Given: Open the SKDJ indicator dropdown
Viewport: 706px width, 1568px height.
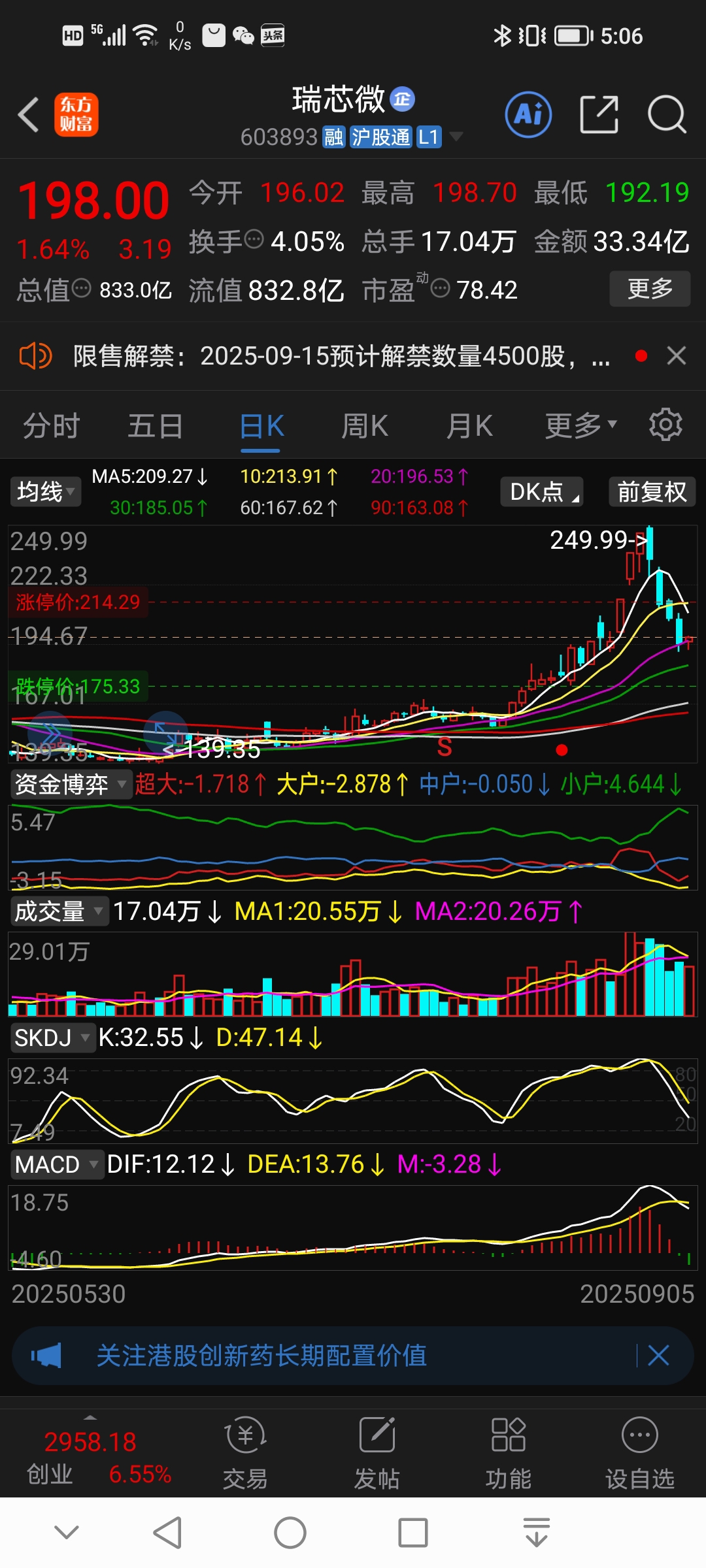Looking at the screenshot, I should click(53, 1037).
